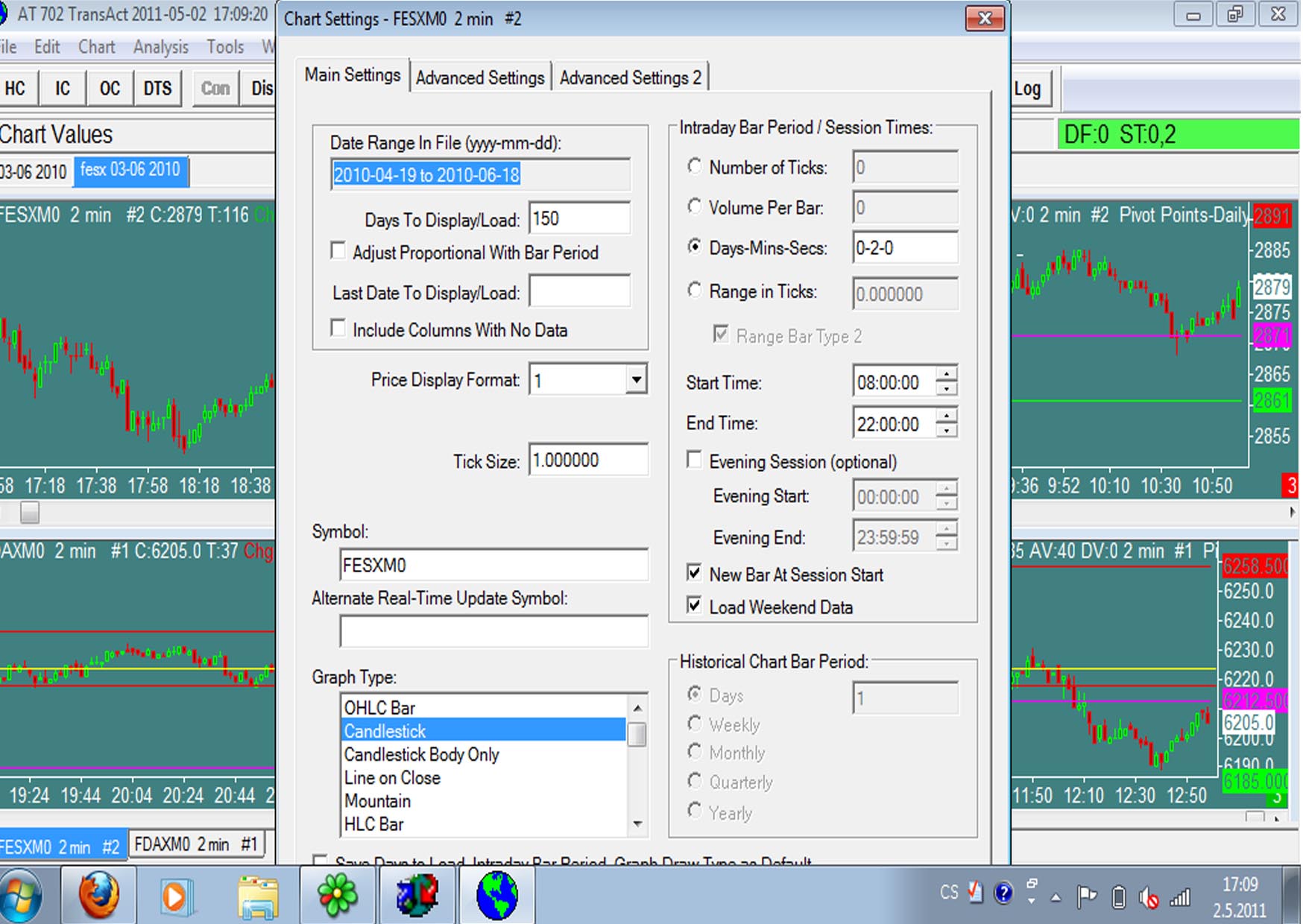Decrease End Time with spinner down arrow
This screenshot has width=1303, height=924.
(947, 431)
